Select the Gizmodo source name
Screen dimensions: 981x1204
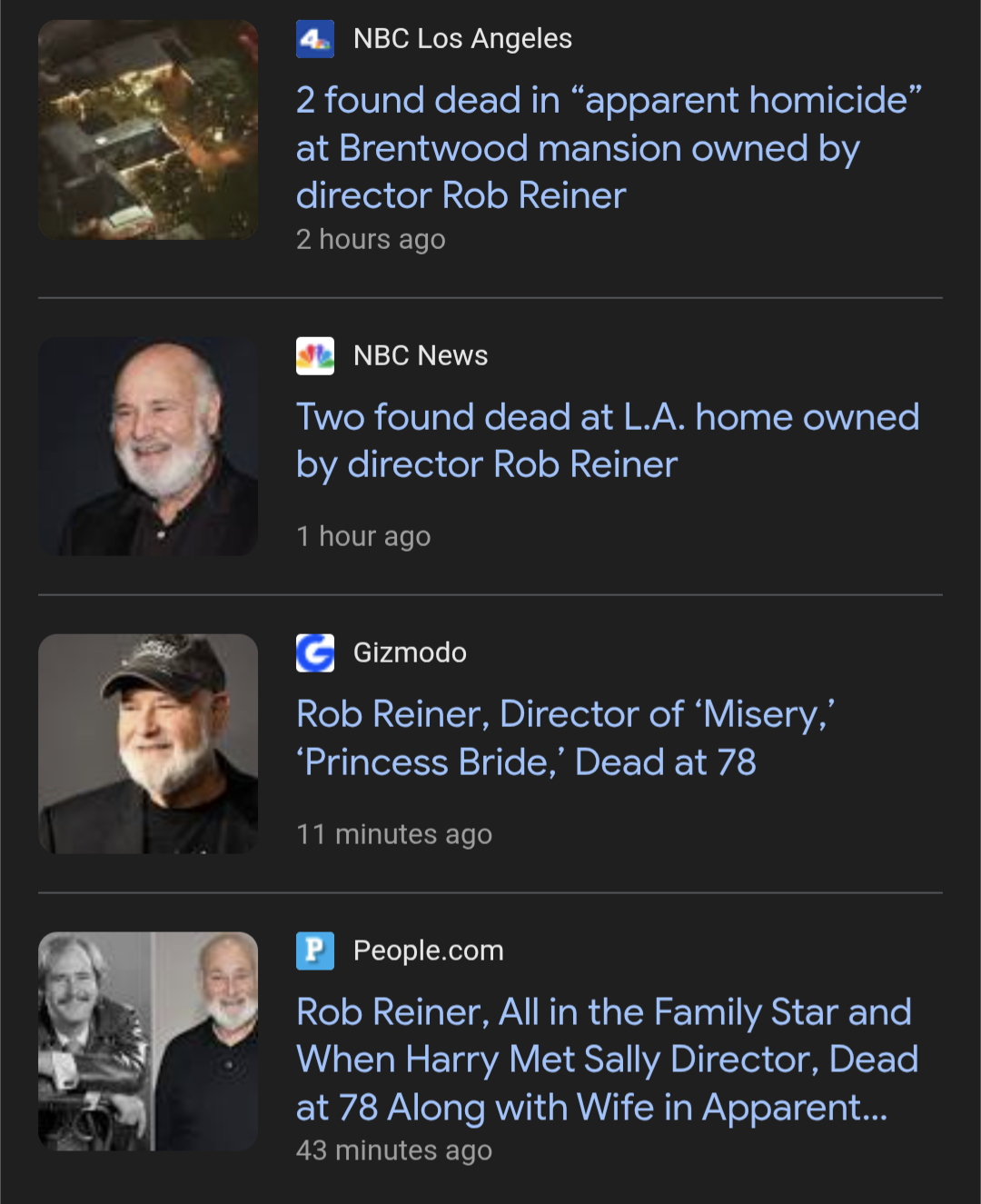(410, 652)
